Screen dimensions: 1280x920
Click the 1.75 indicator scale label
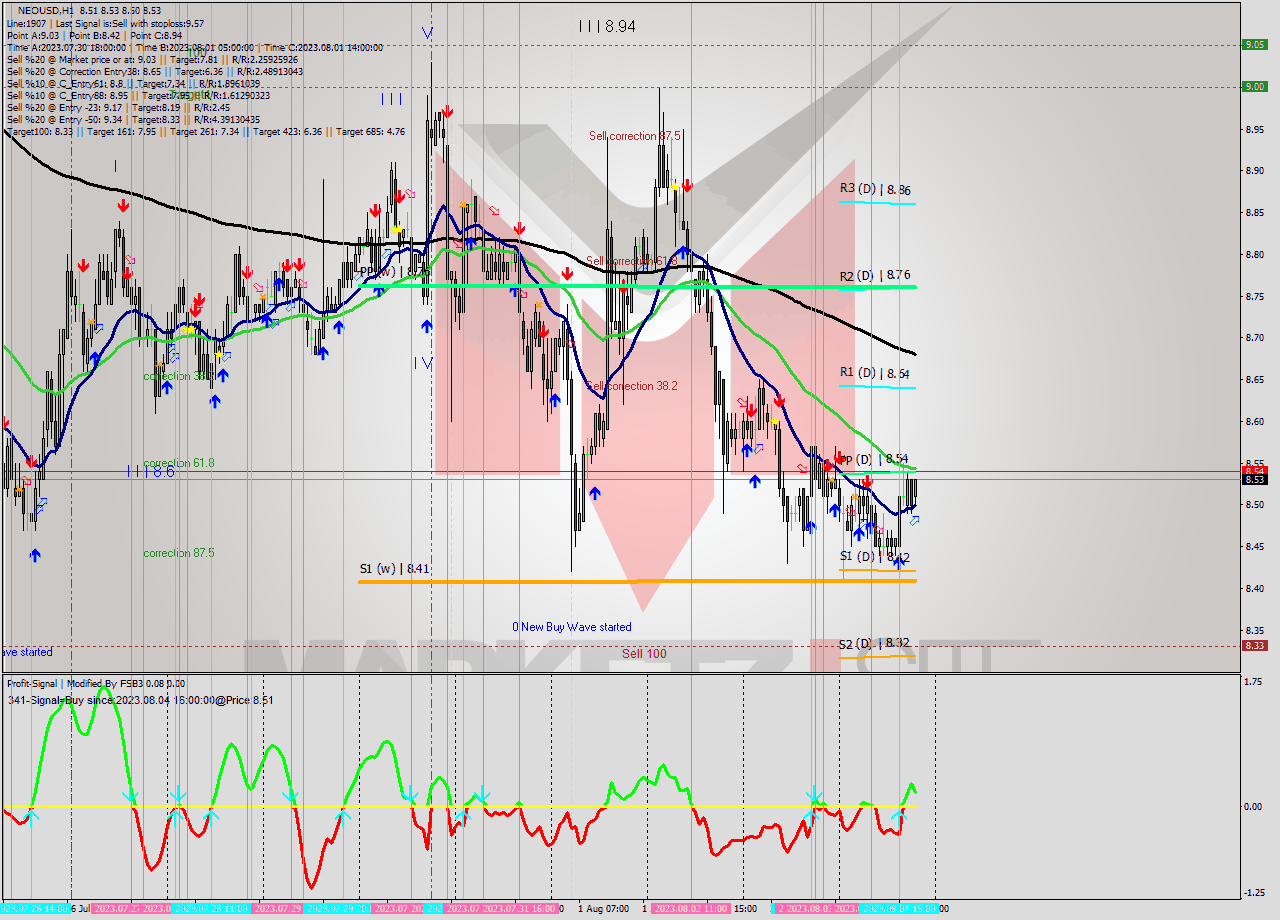click(1253, 682)
